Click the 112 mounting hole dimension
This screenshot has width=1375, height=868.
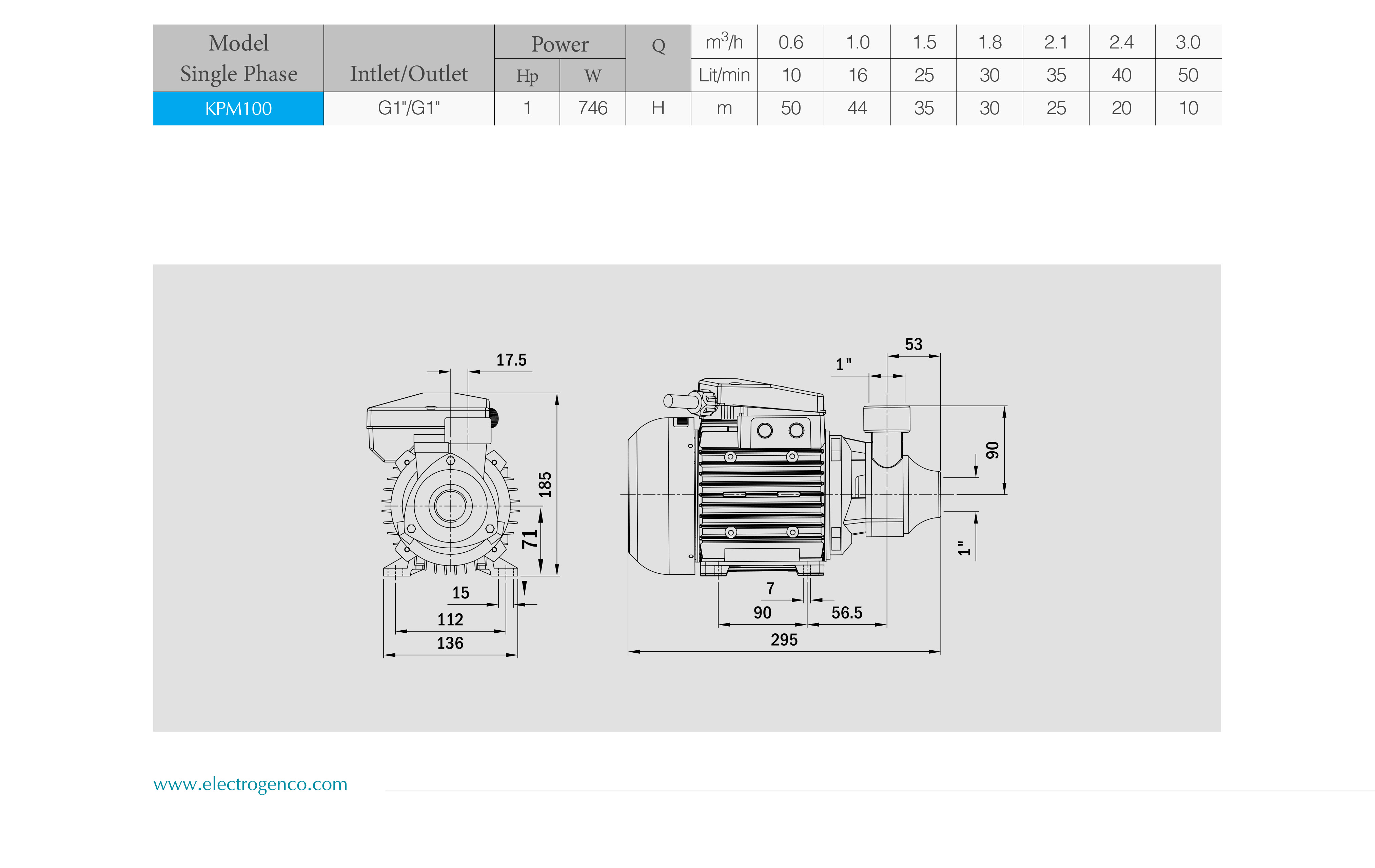[x=450, y=619]
